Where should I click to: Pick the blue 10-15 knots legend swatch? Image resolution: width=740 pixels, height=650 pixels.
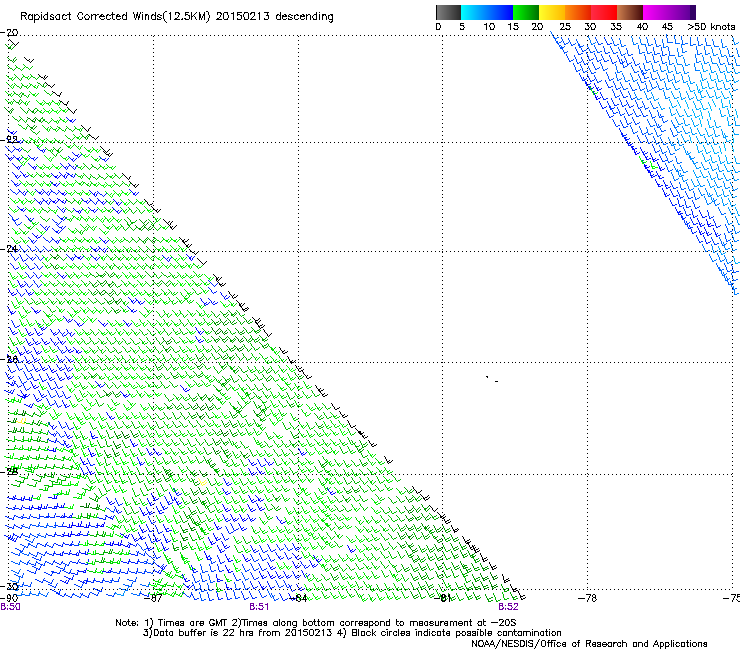[x=500, y=12]
